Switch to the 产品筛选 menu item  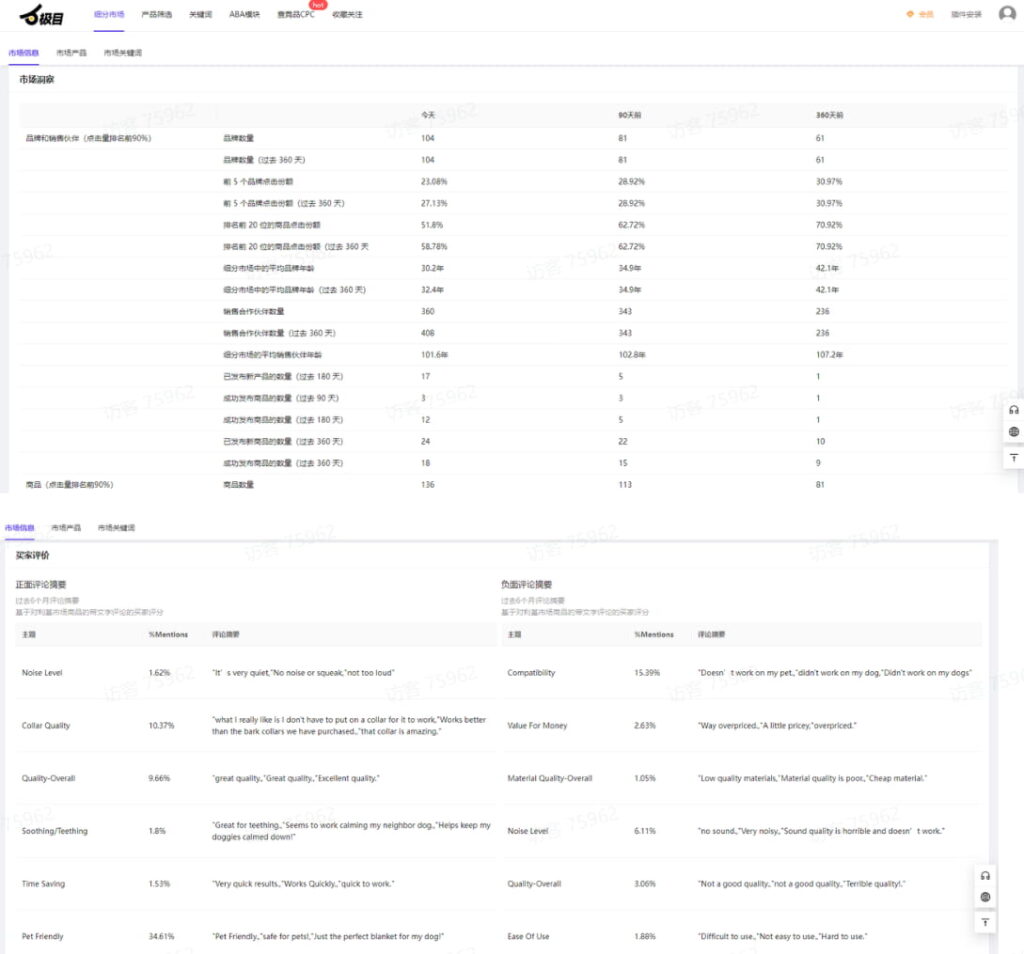click(x=156, y=15)
